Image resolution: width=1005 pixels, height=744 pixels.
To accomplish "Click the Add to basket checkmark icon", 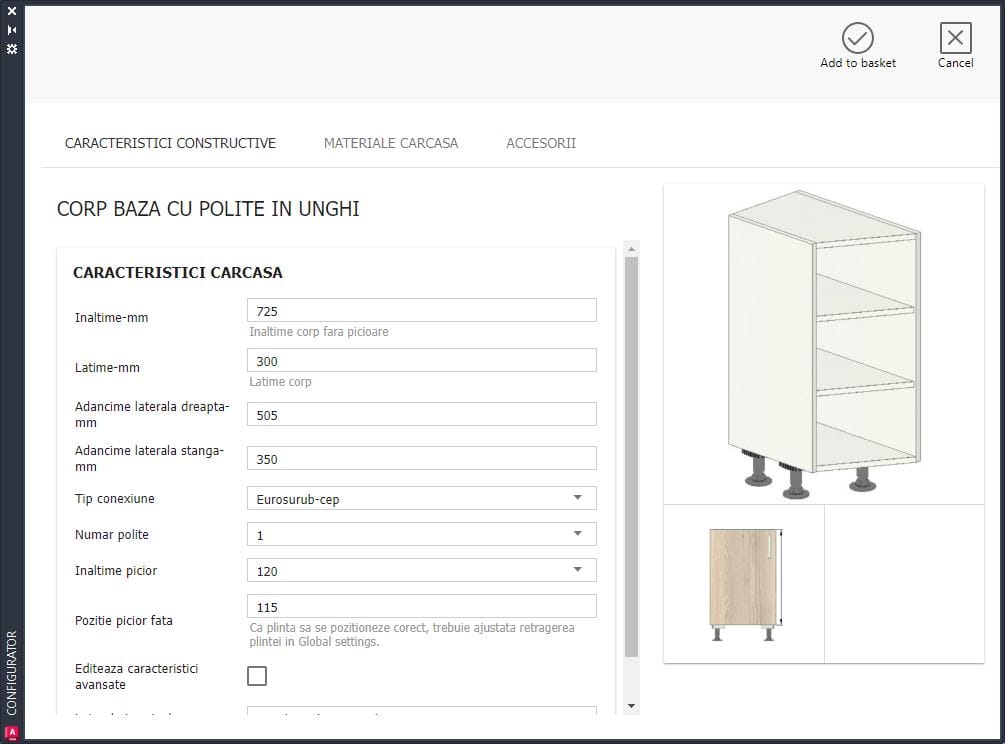I will 858,38.
